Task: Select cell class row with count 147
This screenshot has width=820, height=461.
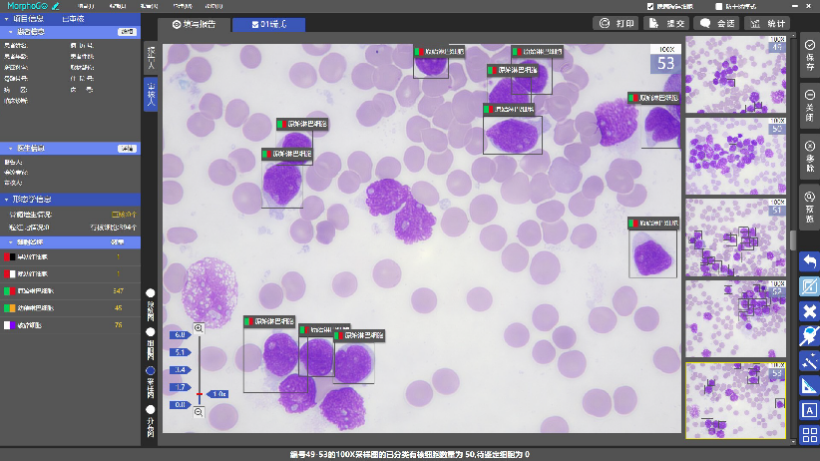Action: (70, 291)
